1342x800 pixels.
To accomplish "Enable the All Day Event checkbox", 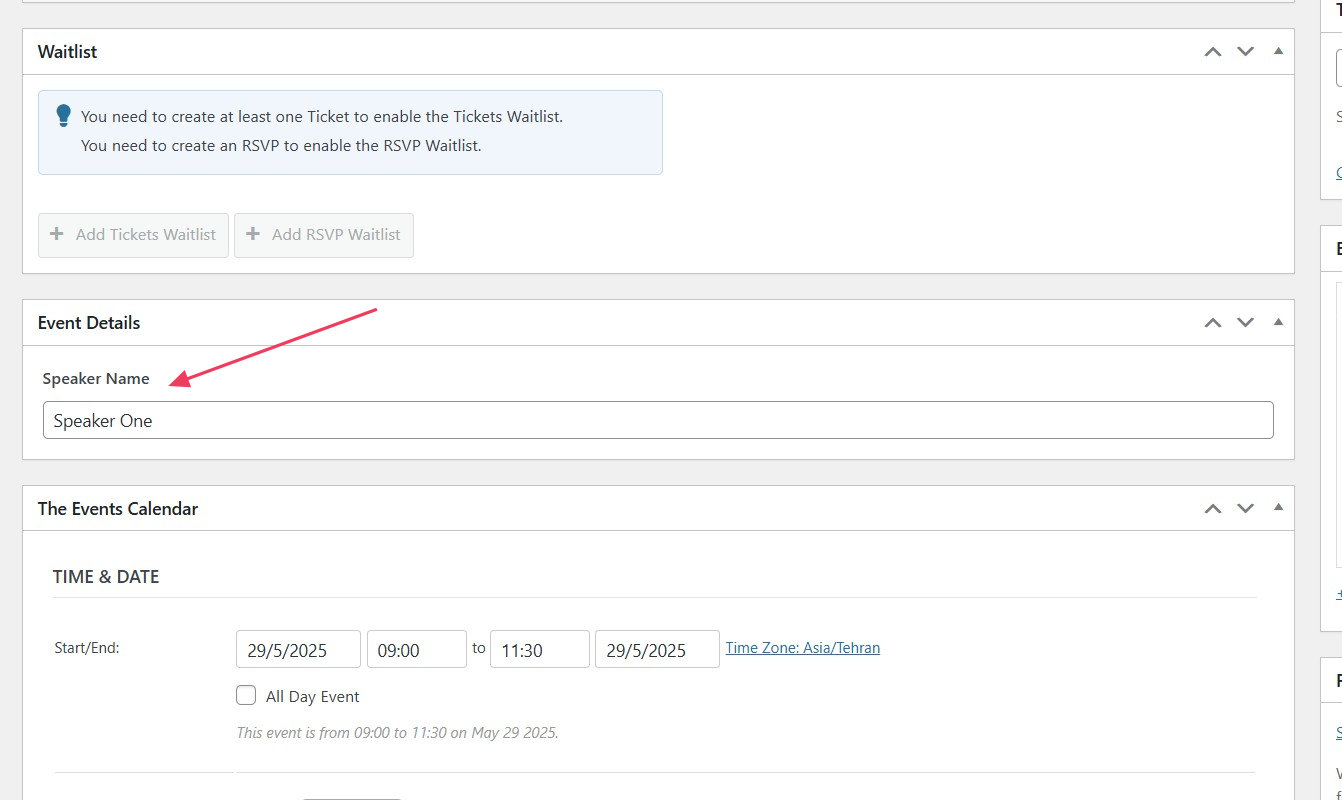I will tap(246, 695).
